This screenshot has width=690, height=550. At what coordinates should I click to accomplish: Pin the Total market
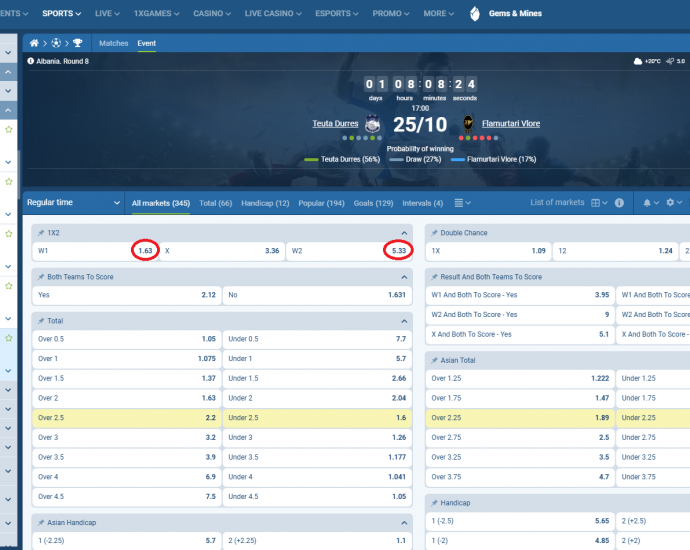pos(41,321)
